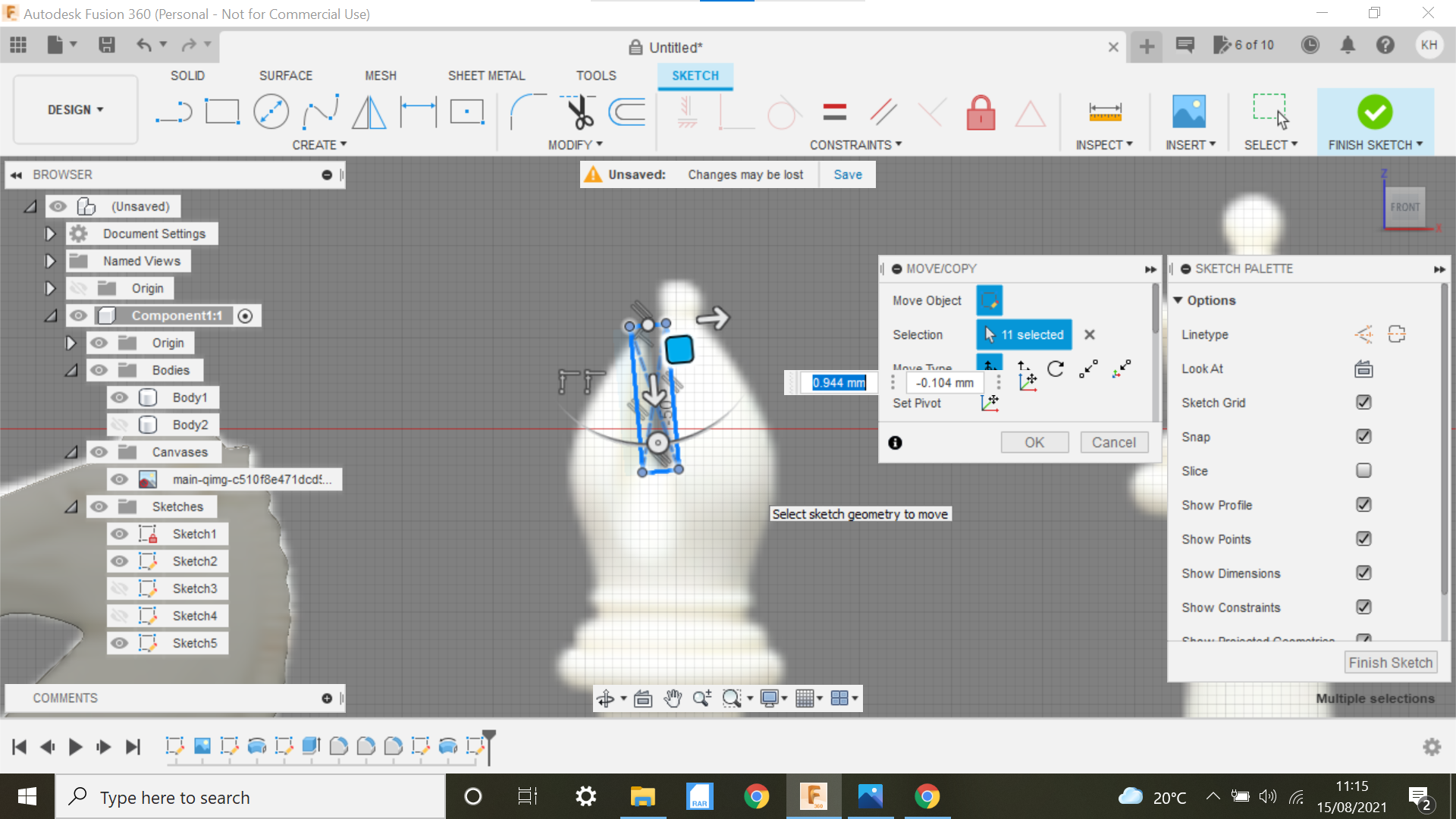
Task: Enable the Slice option
Action: [1363, 470]
